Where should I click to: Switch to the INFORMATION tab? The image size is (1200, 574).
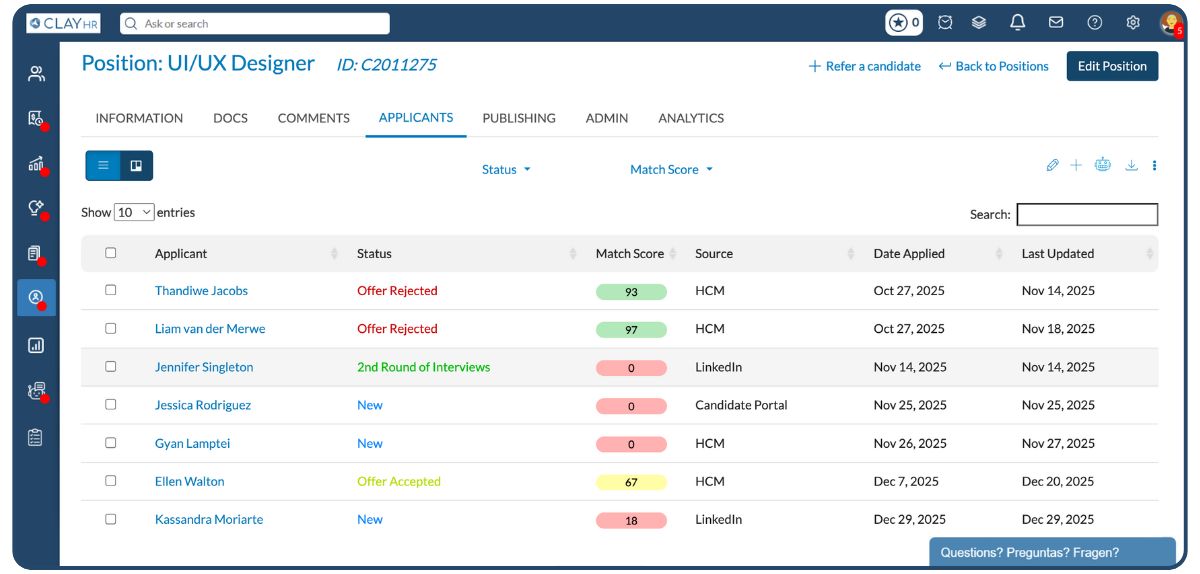click(x=139, y=118)
